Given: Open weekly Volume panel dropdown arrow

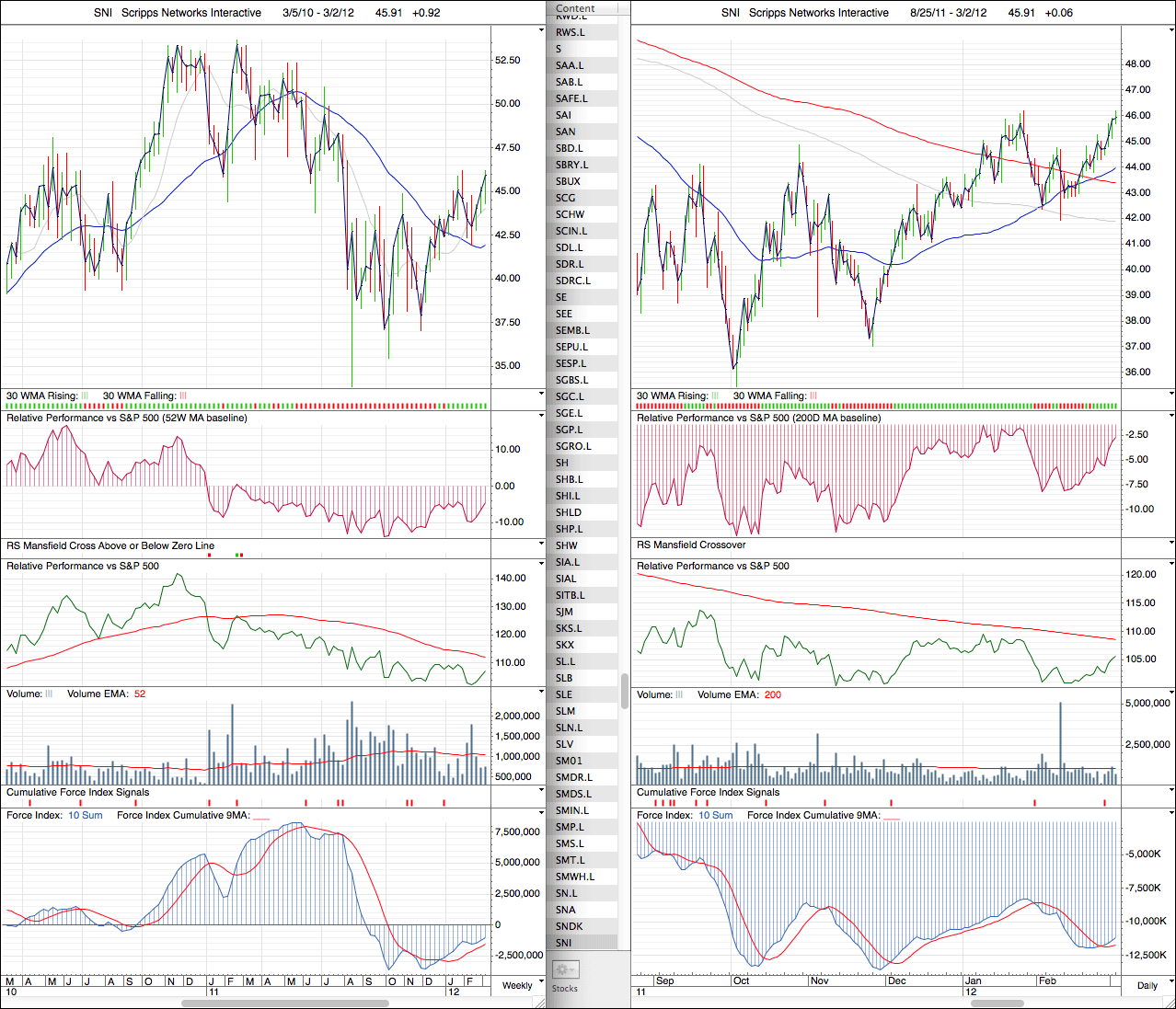Looking at the screenshot, I should (541, 693).
